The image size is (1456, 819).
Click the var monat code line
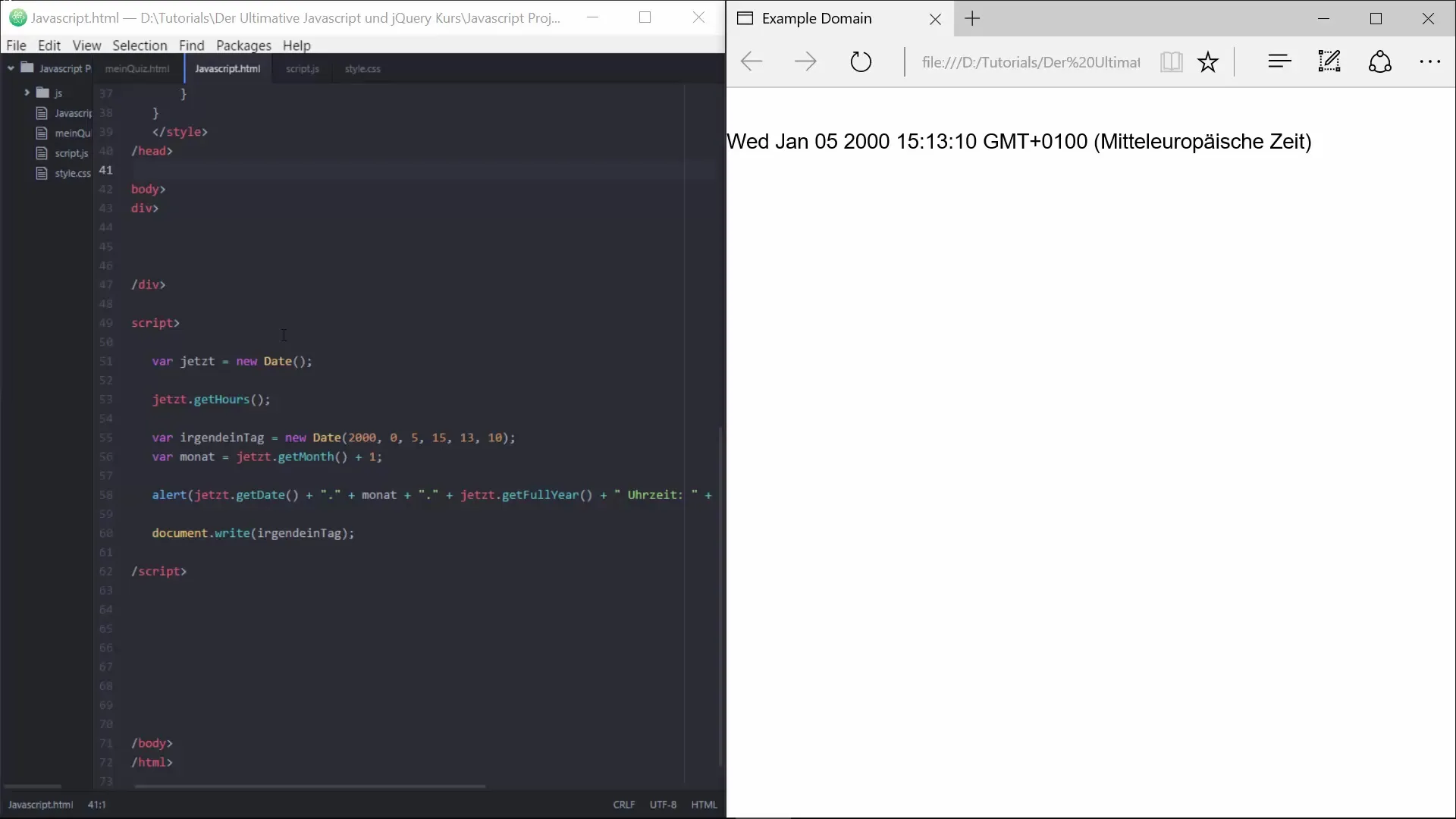tap(267, 457)
